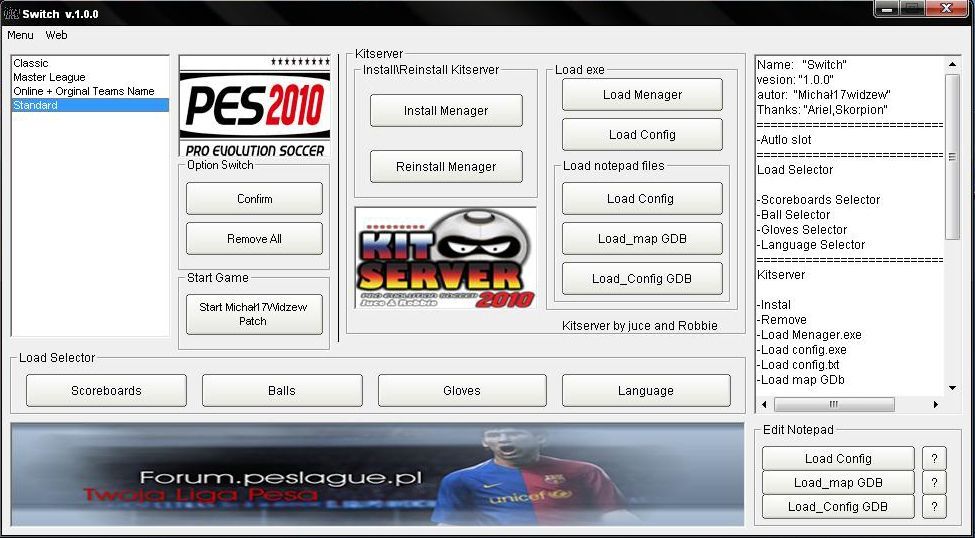Click help button next to Load_map GDB
This screenshot has width=975, height=538.
tap(932, 483)
